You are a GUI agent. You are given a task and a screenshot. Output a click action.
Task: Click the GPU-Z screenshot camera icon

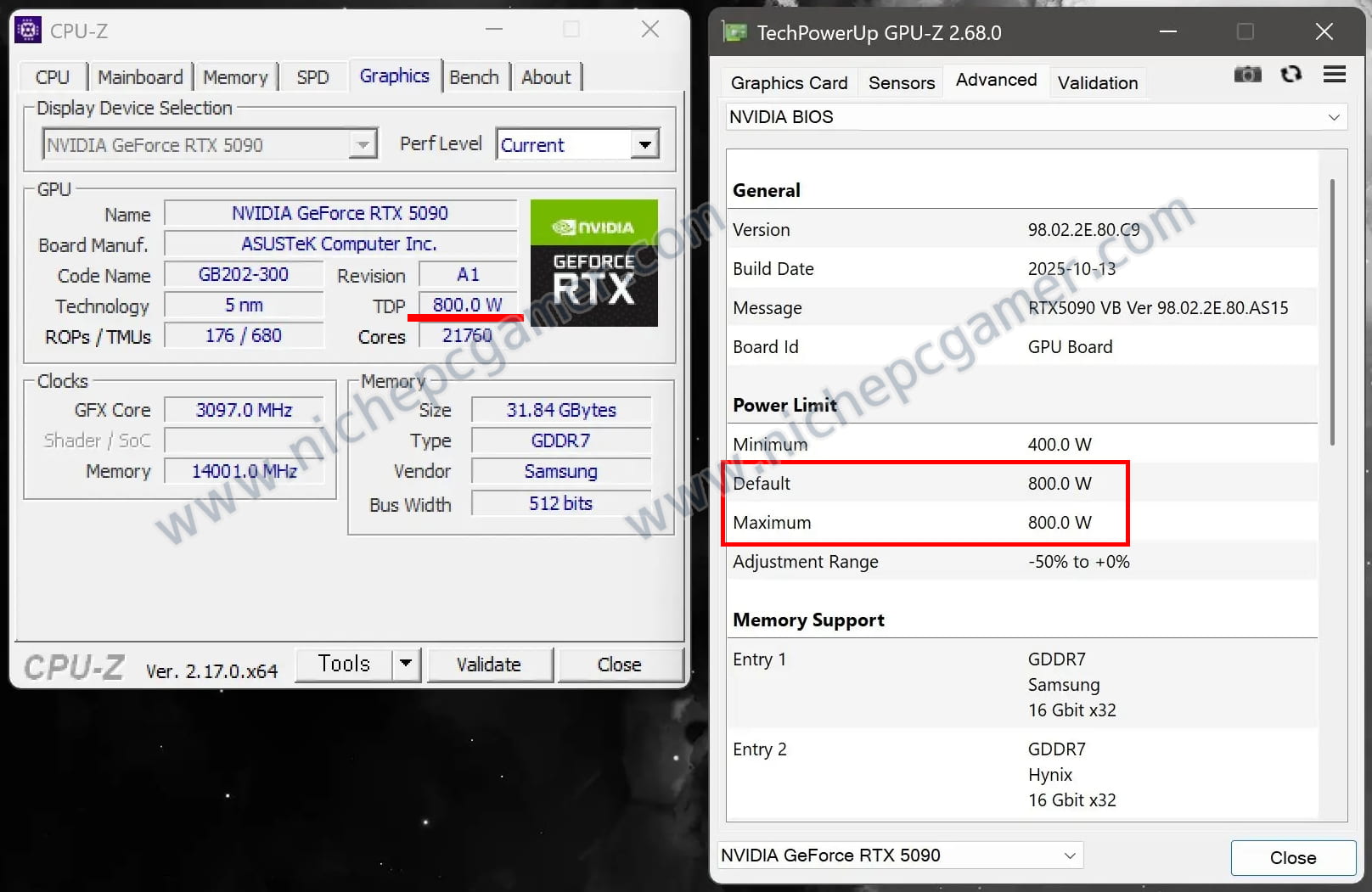[1247, 75]
